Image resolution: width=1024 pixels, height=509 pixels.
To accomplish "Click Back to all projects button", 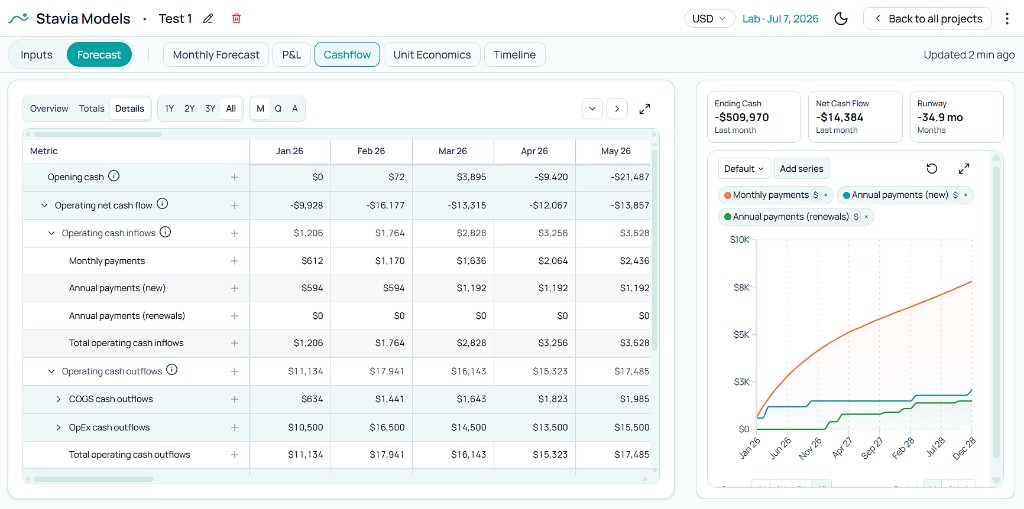I will (x=927, y=18).
